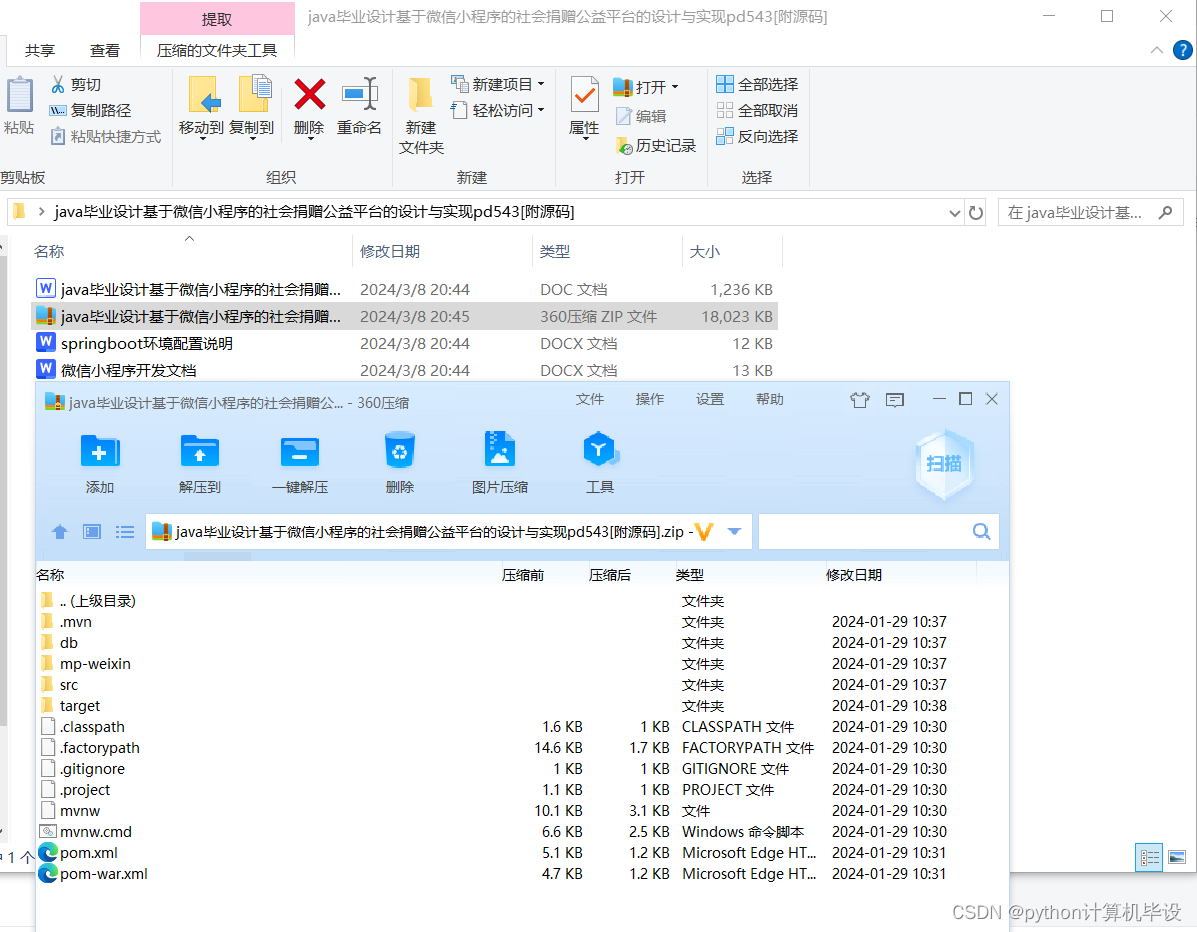The height and width of the screenshot is (932, 1197).
Task: Select the 微信小程序开发文档 file
Action: pos(405,370)
